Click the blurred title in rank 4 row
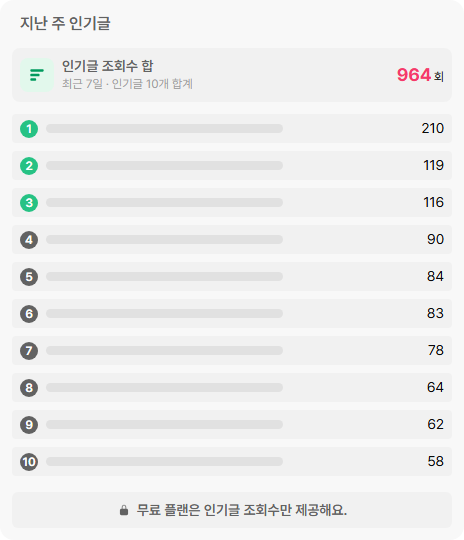 pos(164,240)
